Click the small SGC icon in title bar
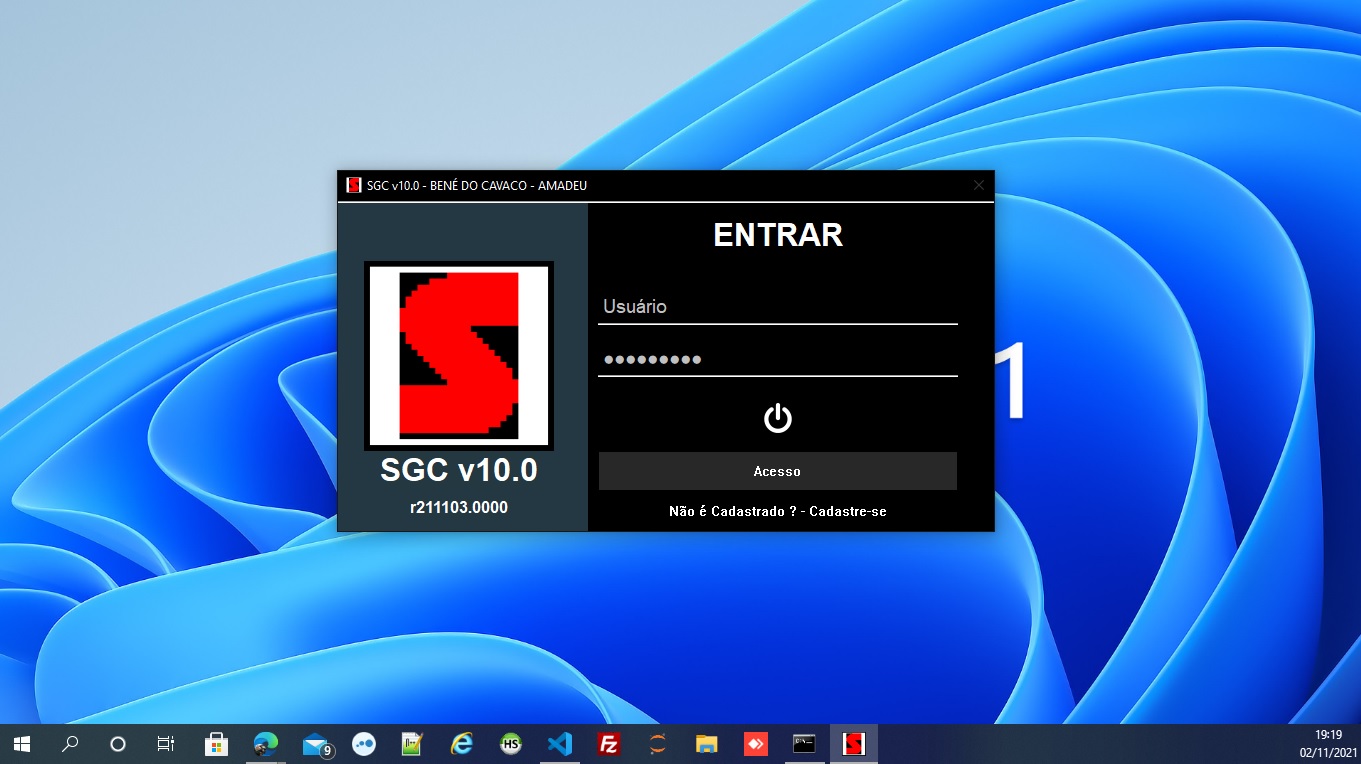1361x764 pixels. coord(353,185)
